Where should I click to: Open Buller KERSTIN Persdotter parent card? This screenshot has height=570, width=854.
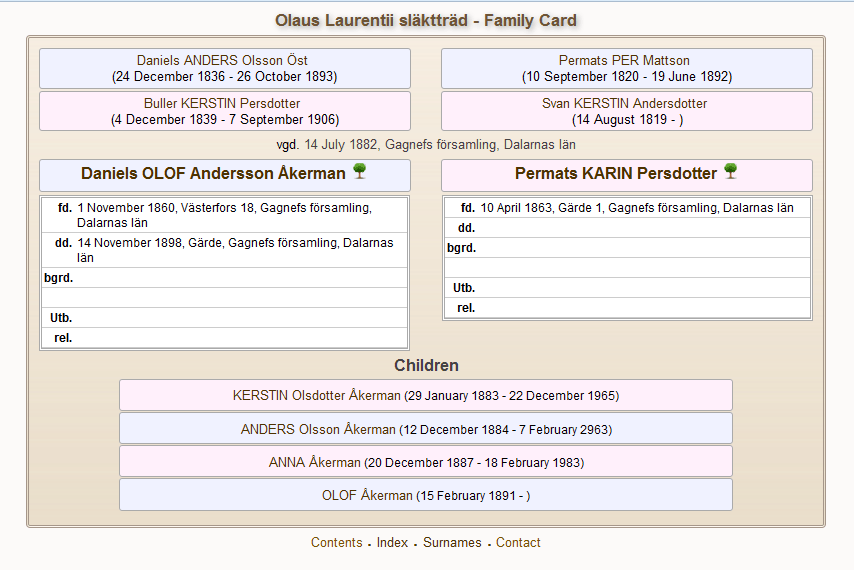(x=225, y=111)
